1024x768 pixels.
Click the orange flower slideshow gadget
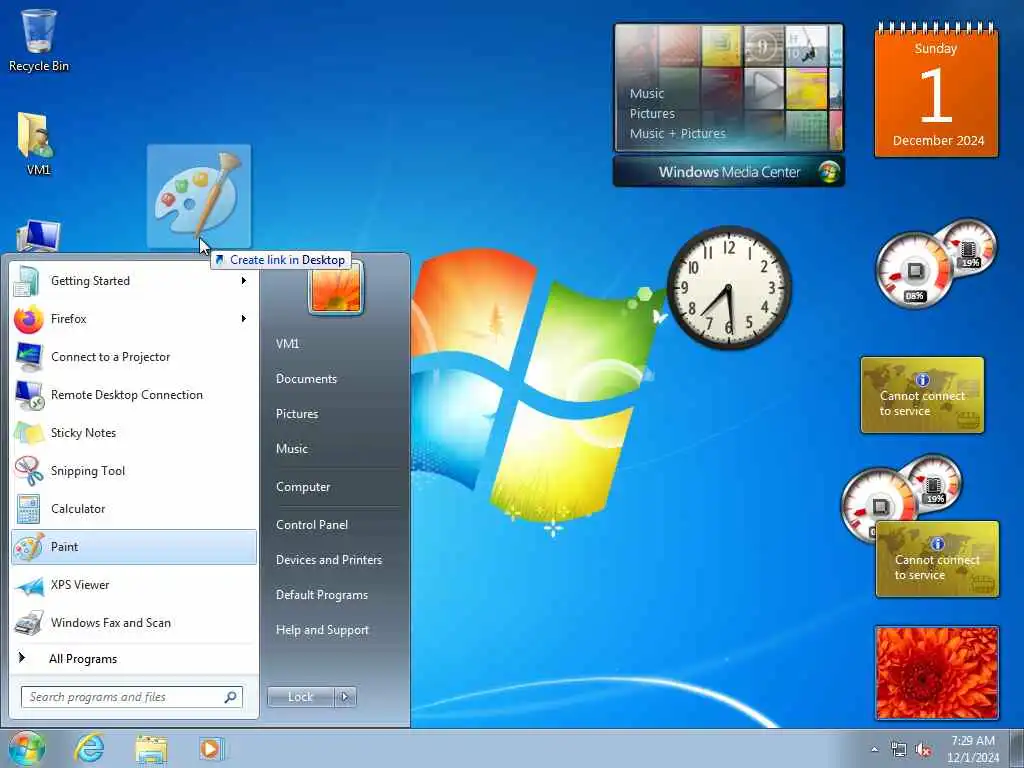click(936, 673)
